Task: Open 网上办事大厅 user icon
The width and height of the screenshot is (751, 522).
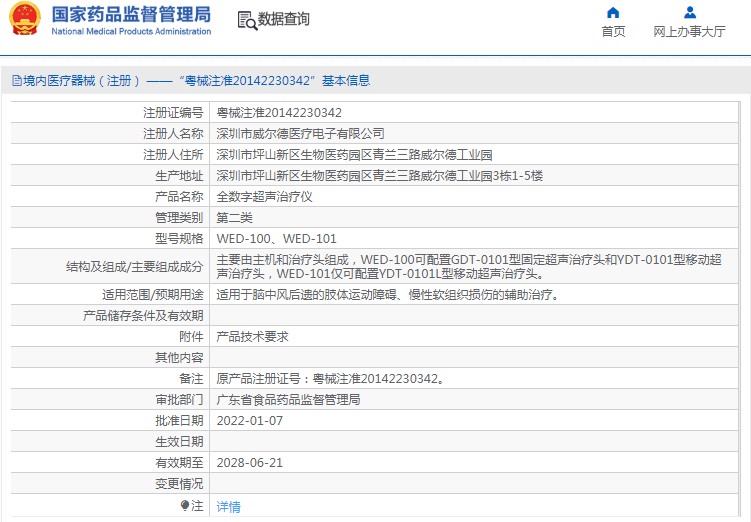Action: point(690,12)
